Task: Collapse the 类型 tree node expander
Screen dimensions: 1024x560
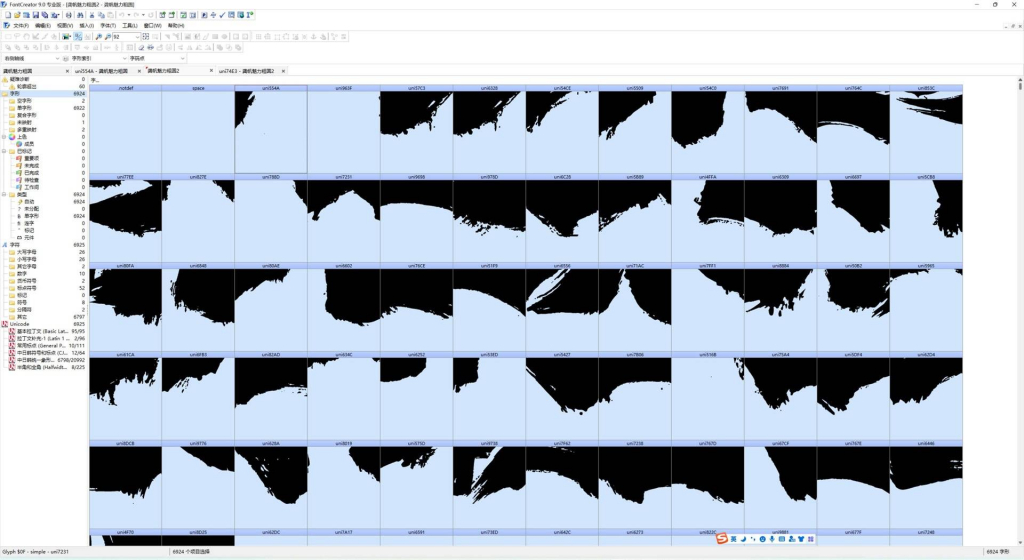Action: (4, 194)
